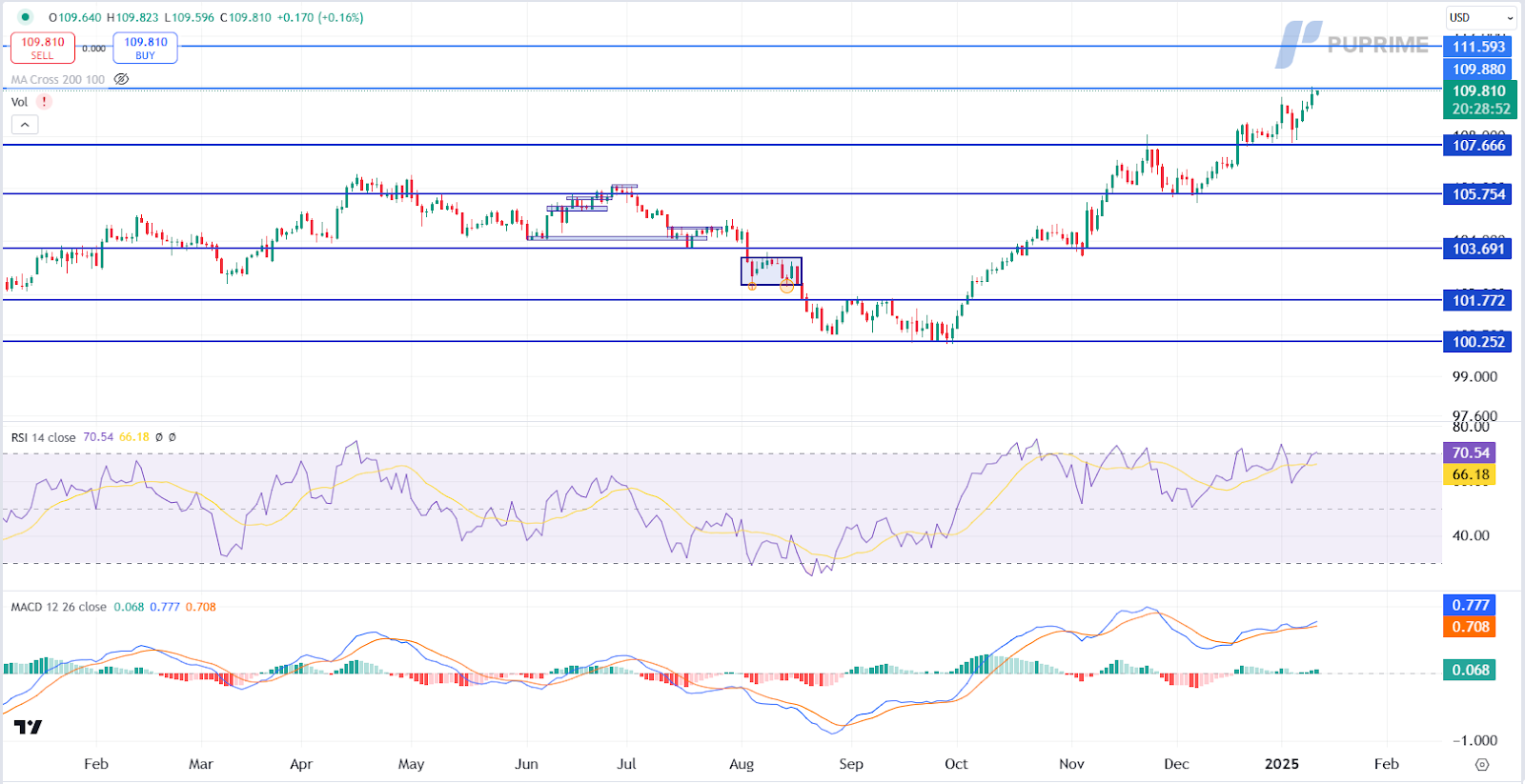Click the MACD 0.777 blue axis label
Screen dimensions: 1525x784
(x=1470, y=605)
